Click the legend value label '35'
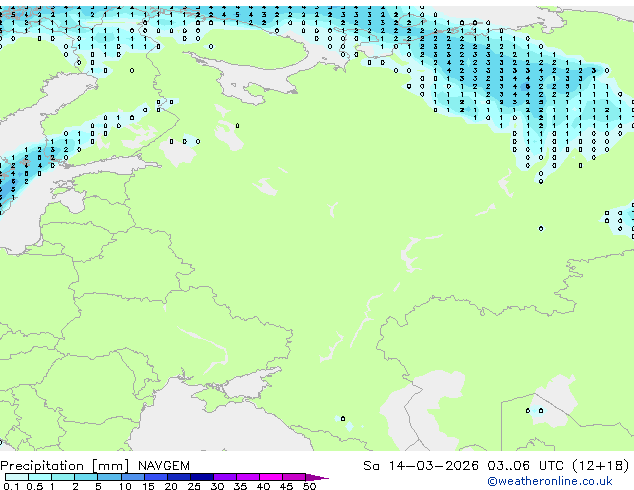Viewport: 634px width, 490px height. [240, 486]
